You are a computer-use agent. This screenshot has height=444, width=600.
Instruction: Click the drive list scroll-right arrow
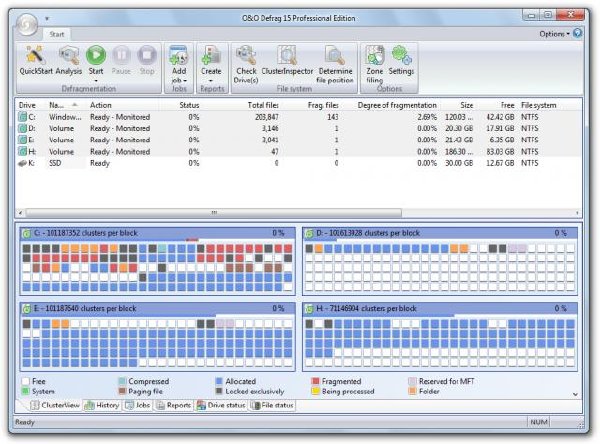pos(577,212)
